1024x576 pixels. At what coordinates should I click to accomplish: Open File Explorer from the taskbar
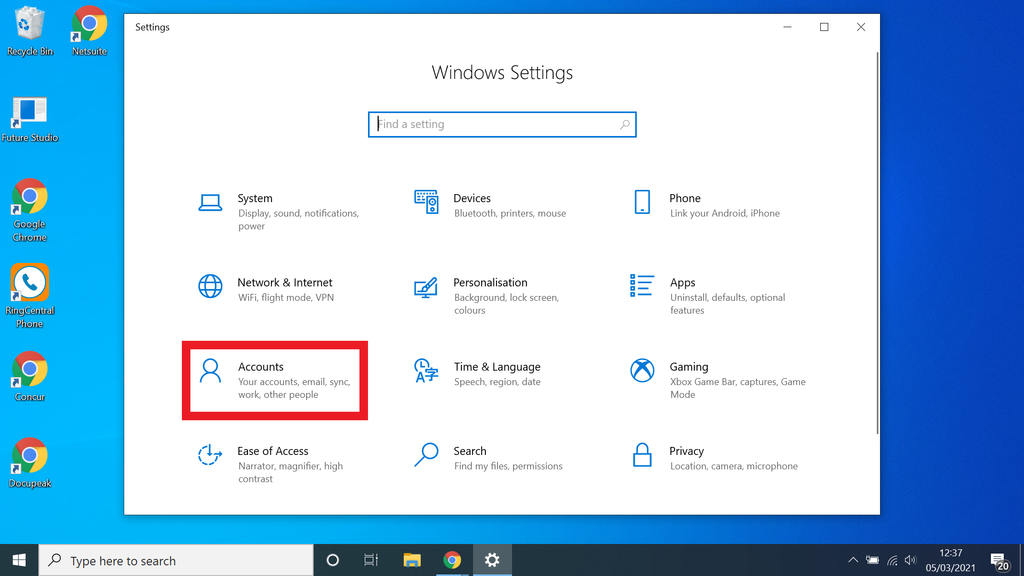(412, 560)
